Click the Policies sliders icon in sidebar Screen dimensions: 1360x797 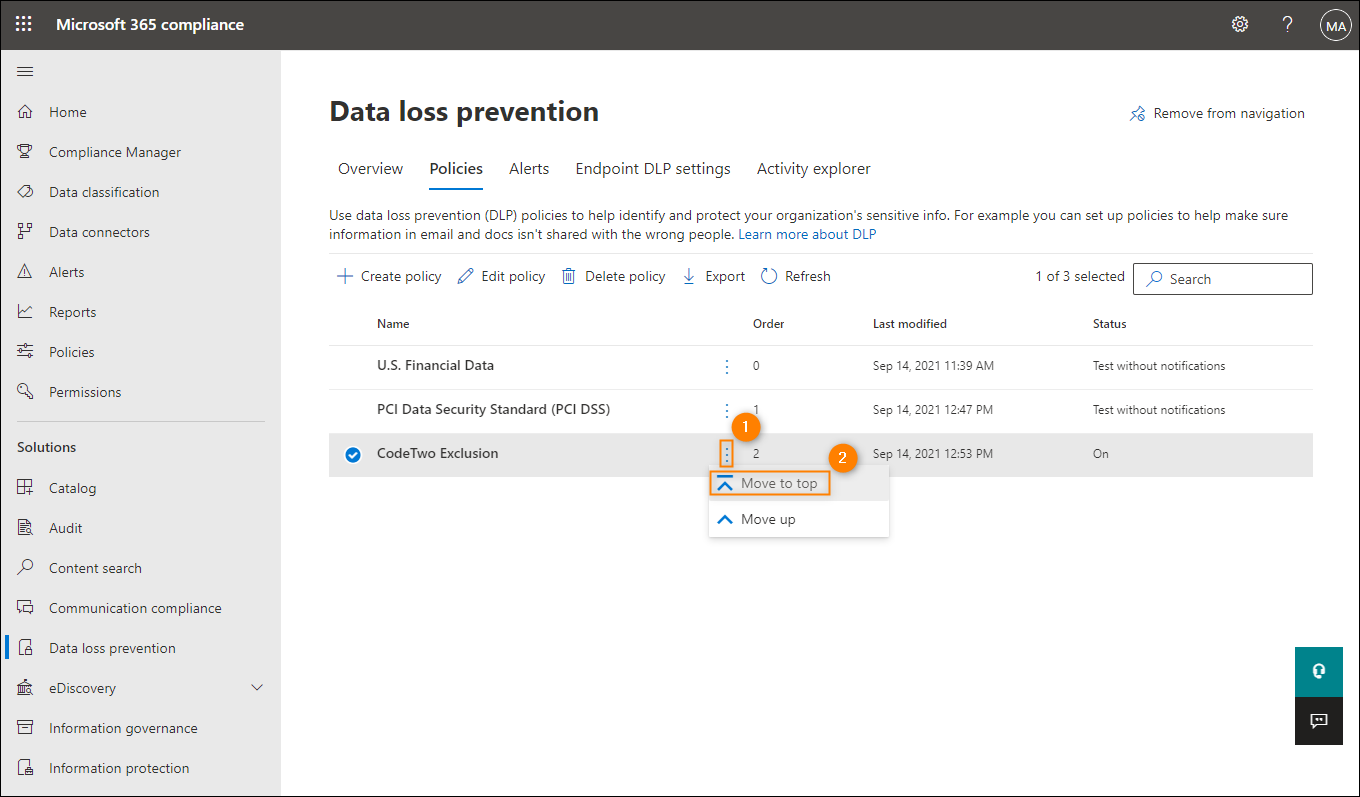26,352
